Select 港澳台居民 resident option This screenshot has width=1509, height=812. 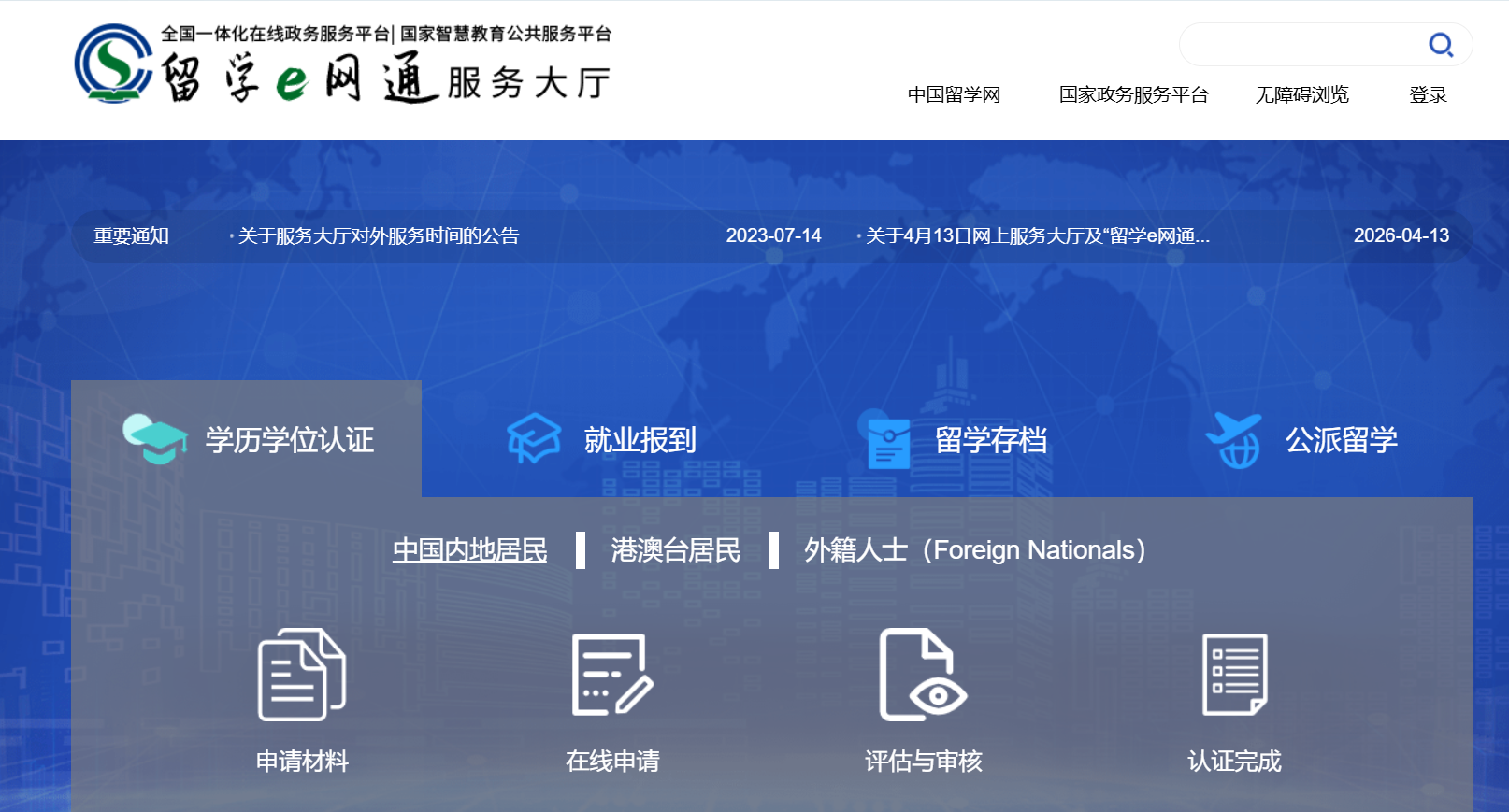(676, 550)
